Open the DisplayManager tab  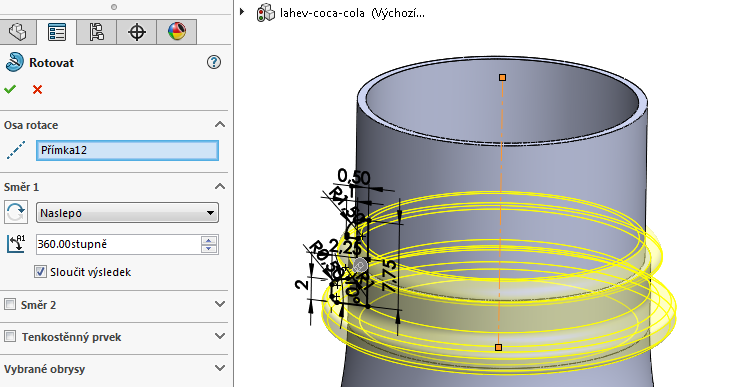176,32
